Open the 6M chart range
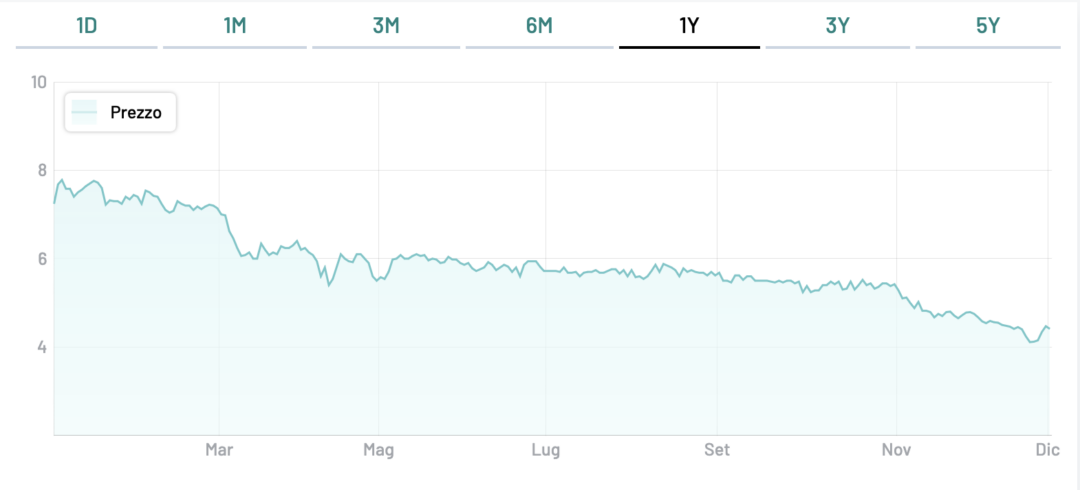Screen dimensions: 1080x490 pyautogui.click(x=539, y=26)
